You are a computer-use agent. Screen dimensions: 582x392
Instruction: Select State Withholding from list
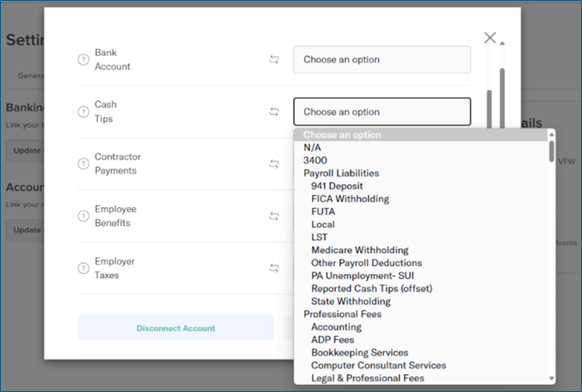(421, 301)
